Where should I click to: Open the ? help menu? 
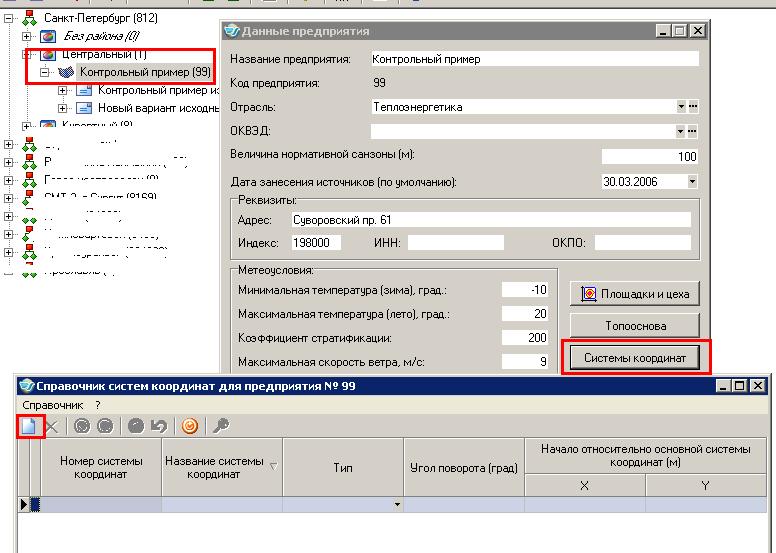tap(98, 405)
